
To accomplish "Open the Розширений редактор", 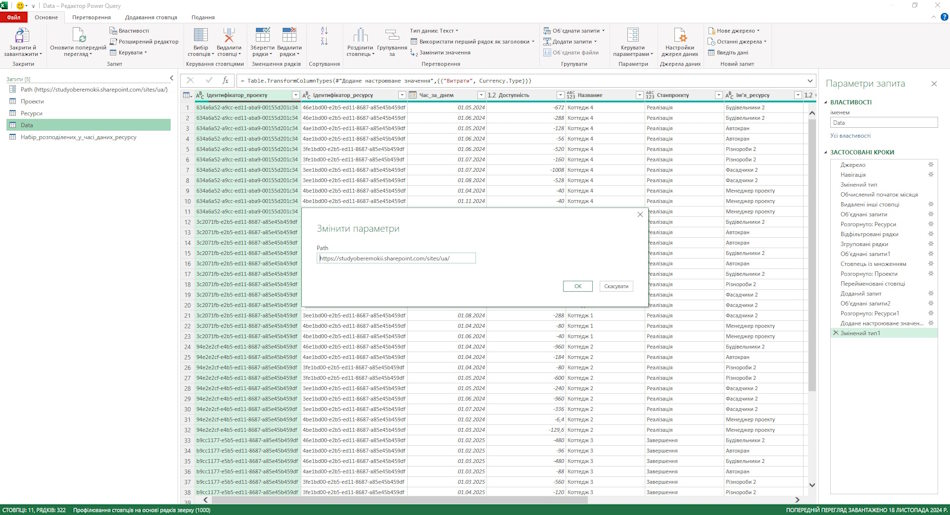I will click(x=144, y=41).
